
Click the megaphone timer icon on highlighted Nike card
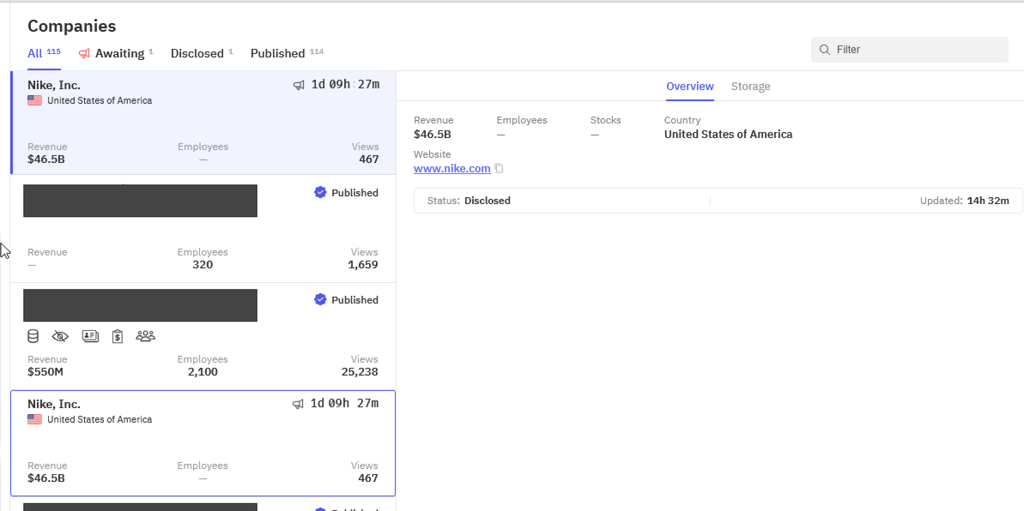(x=298, y=85)
